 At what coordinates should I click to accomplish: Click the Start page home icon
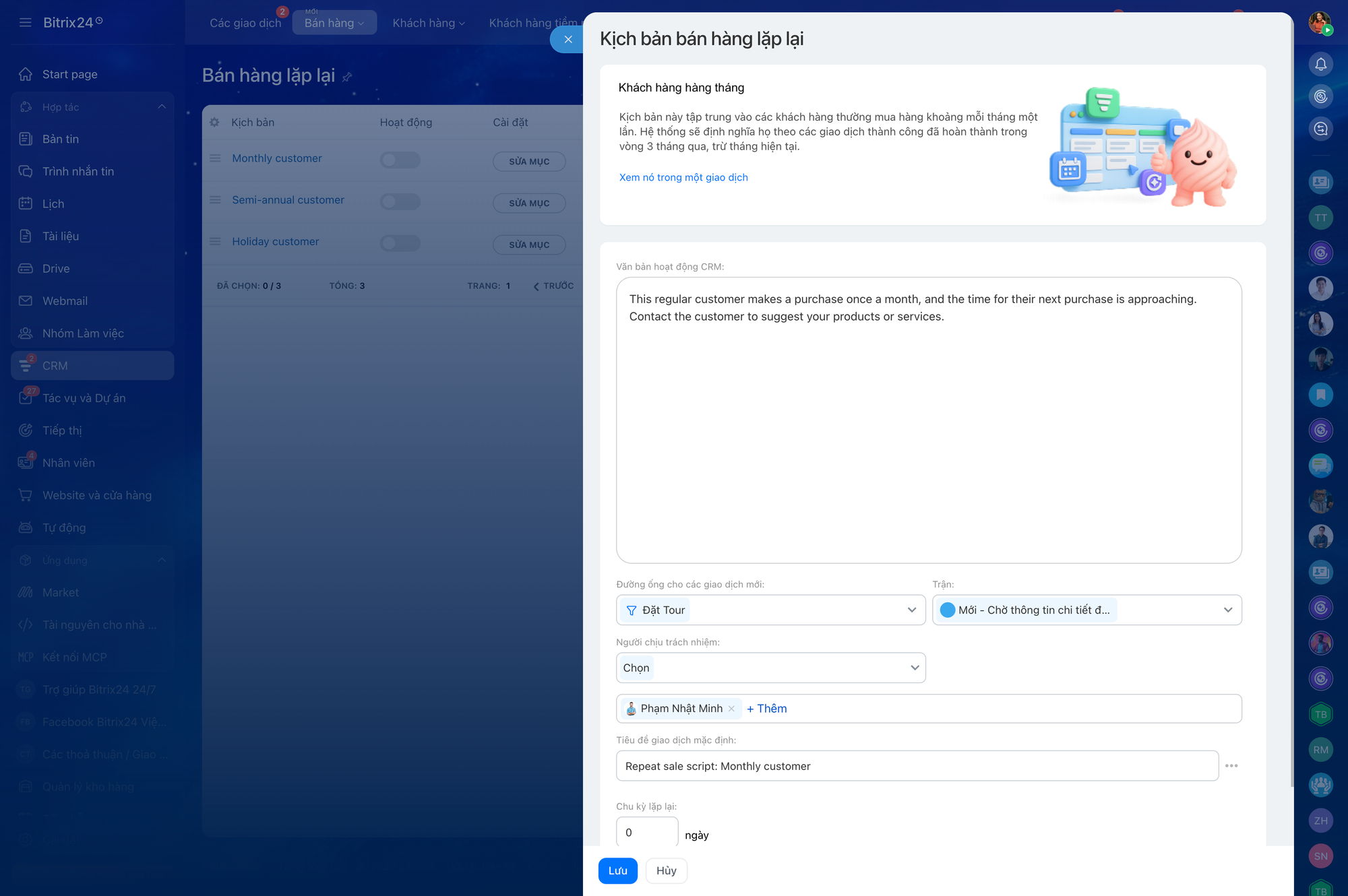pyautogui.click(x=26, y=74)
